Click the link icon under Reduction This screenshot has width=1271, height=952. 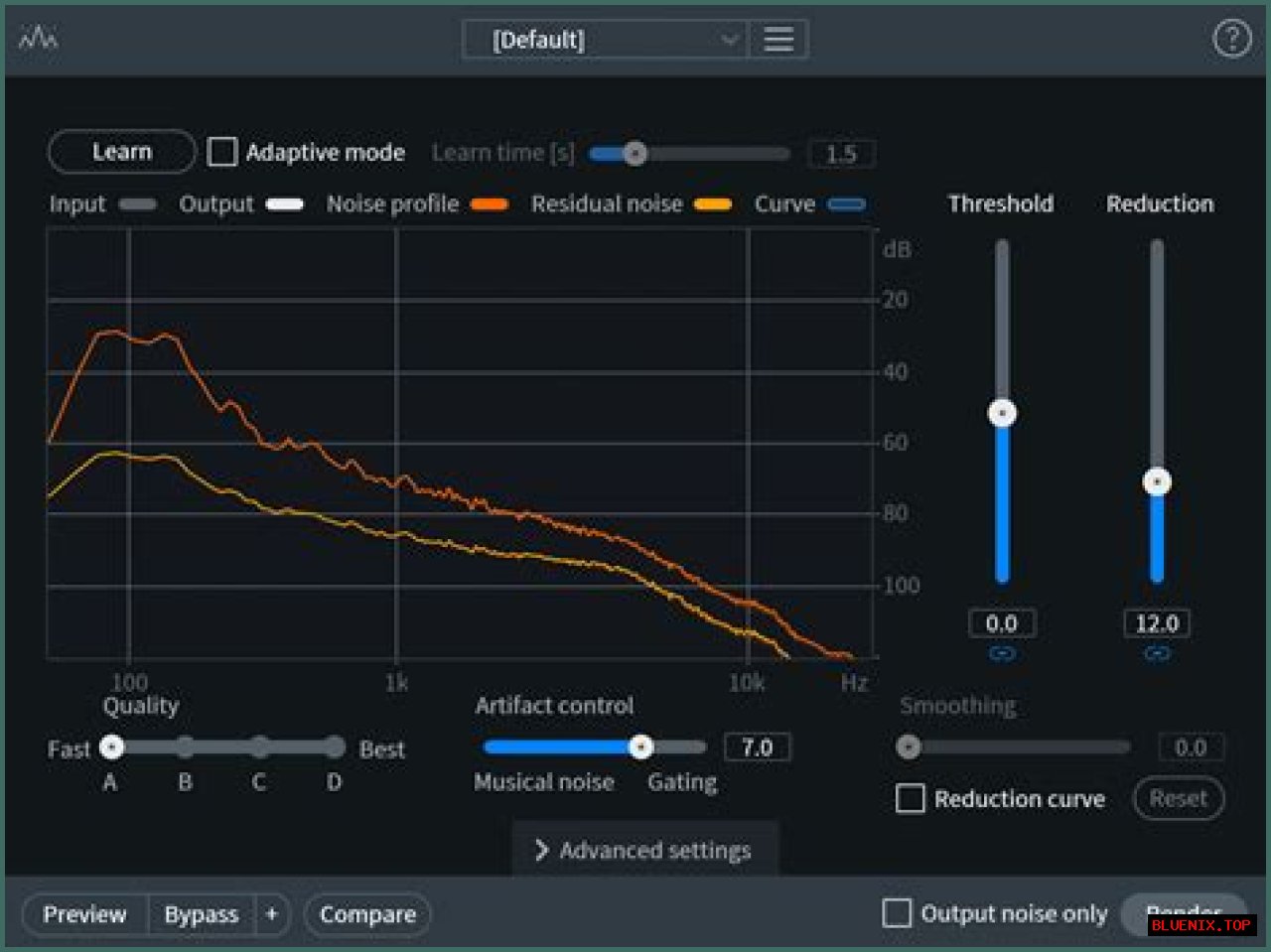(x=1157, y=654)
